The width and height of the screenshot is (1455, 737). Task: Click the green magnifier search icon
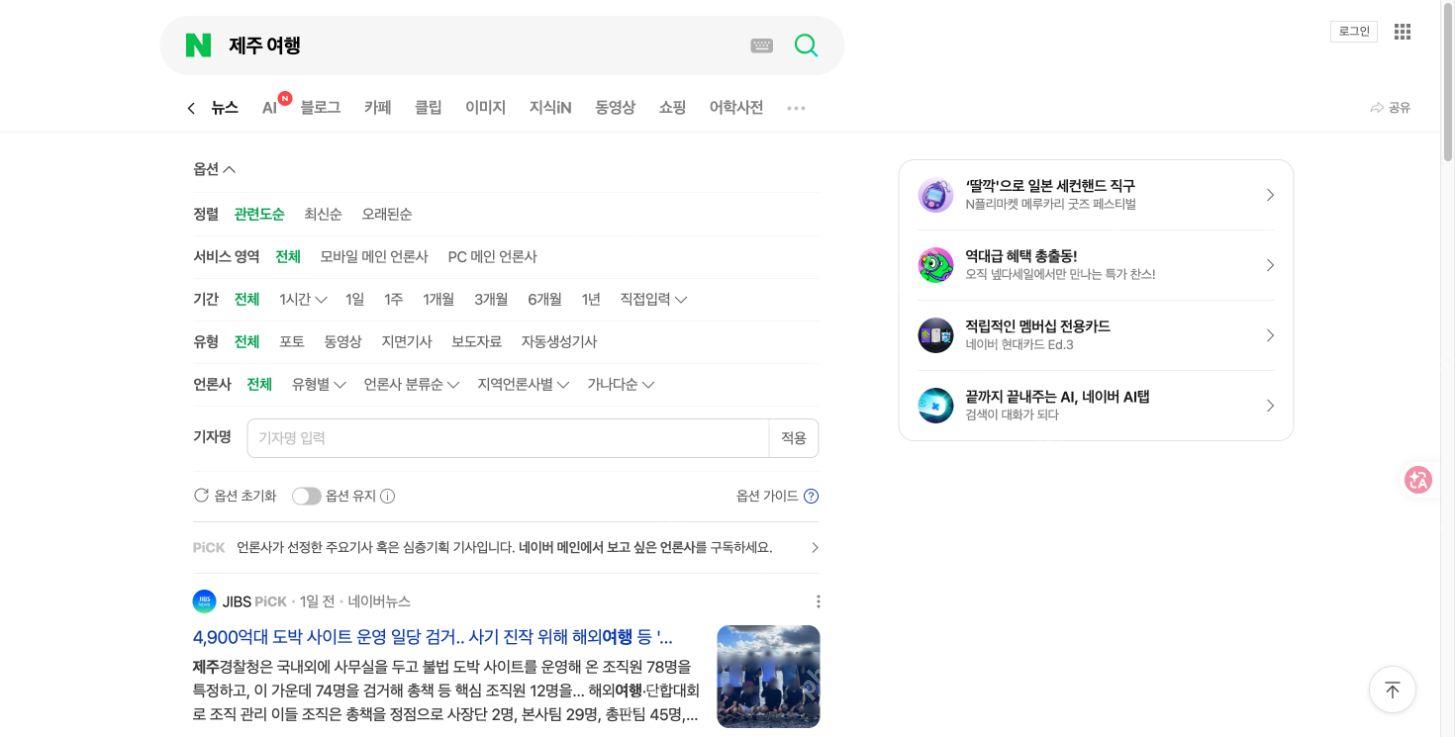pyautogui.click(x=806, y=45)
